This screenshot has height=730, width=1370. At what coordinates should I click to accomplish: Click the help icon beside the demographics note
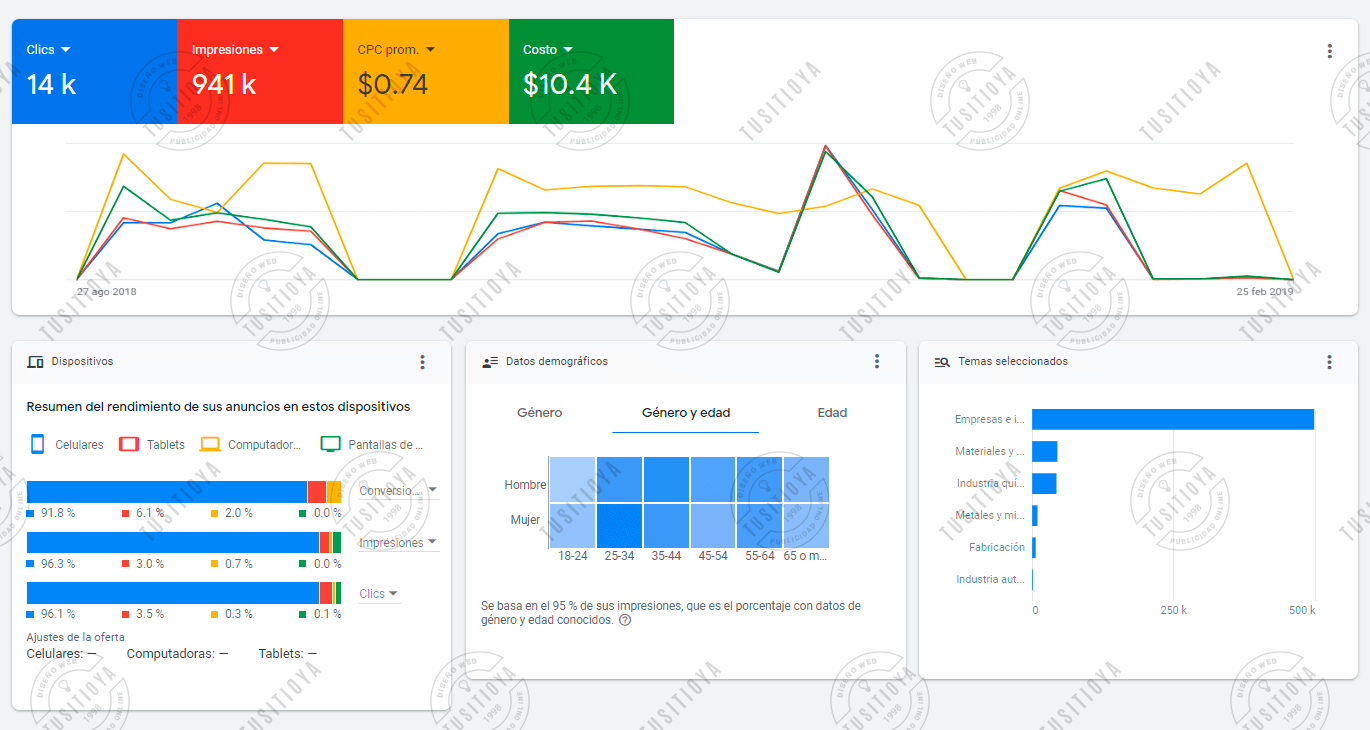point(625,620)
